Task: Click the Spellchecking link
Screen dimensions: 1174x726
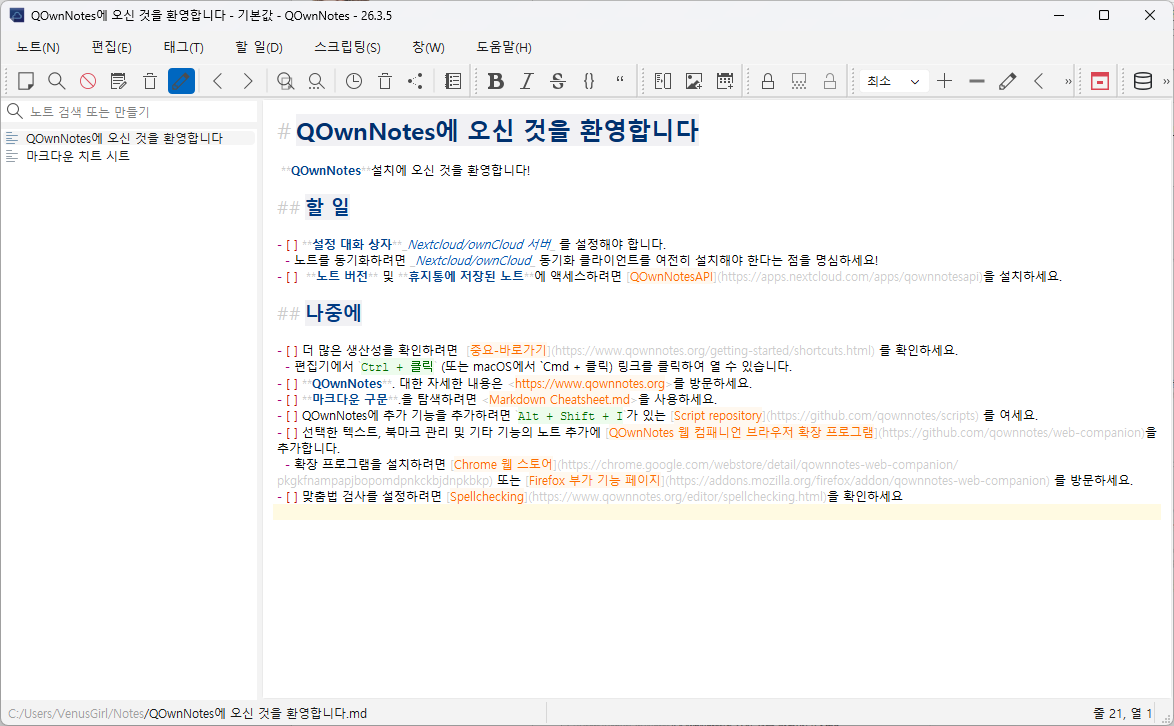Action: [487, 497]
